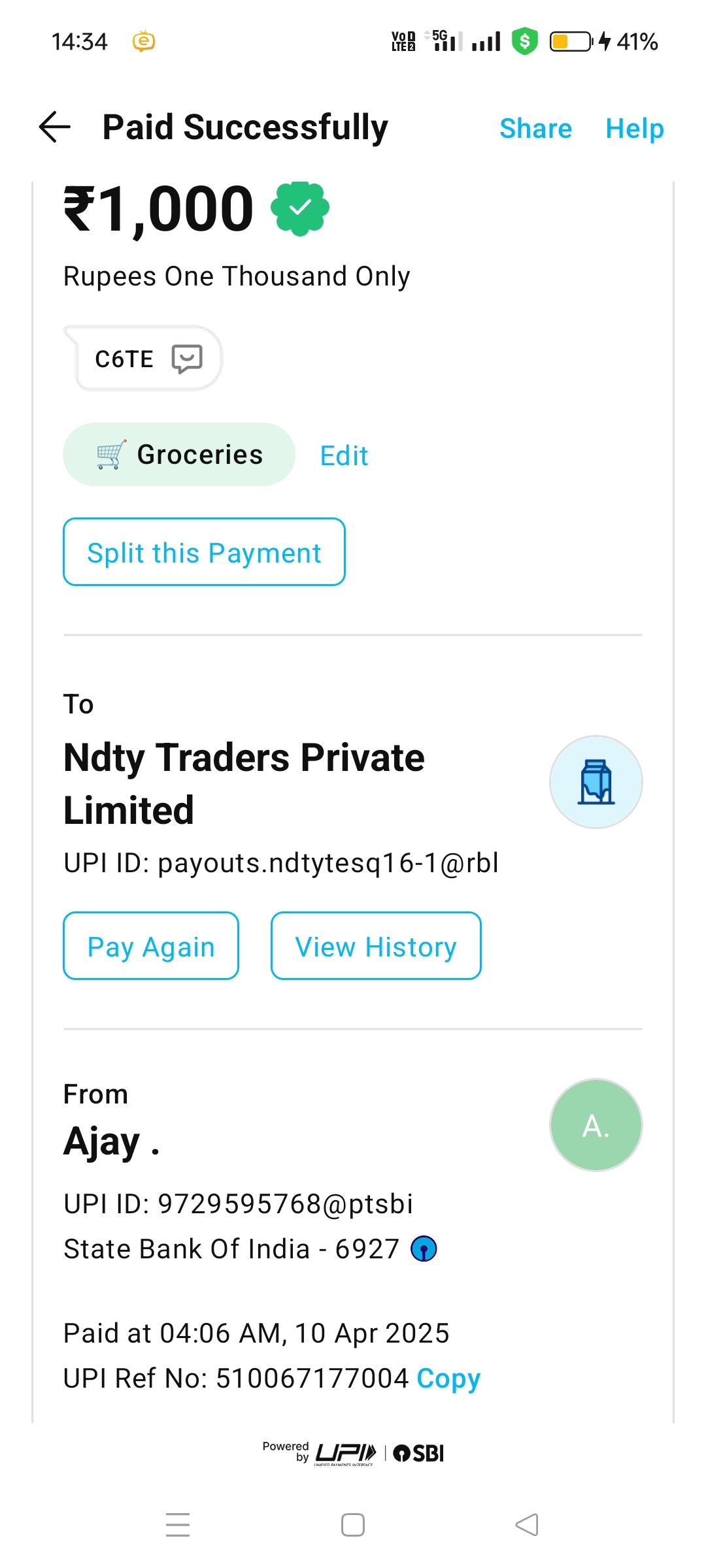
Task: Open the merchant milk carton avatar
Action: [596, 782]
